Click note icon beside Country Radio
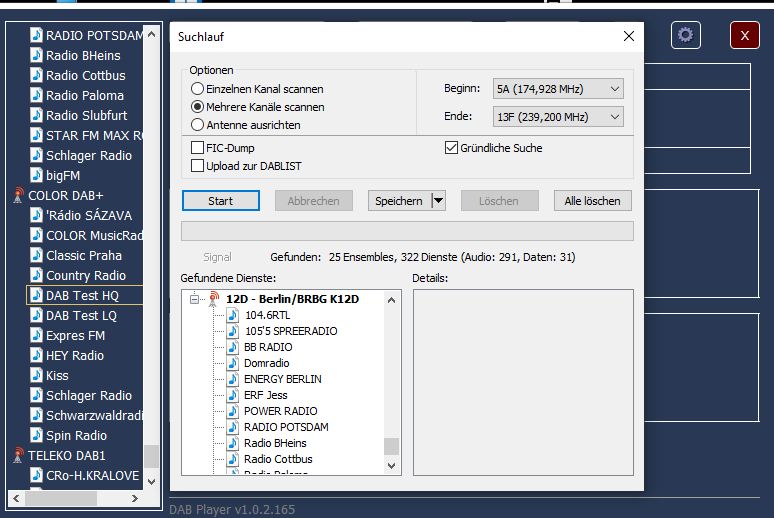774x518 pixels. 36,275
